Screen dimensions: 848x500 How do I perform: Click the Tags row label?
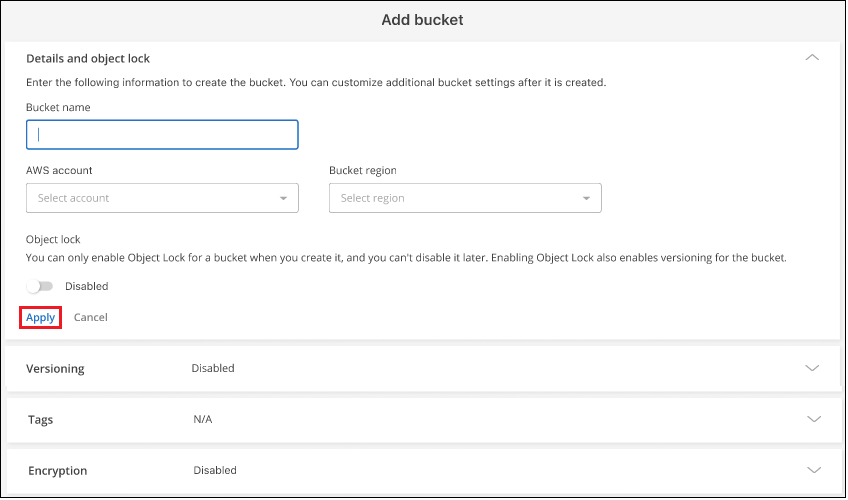pyautogui.click(x=40, y=420)
